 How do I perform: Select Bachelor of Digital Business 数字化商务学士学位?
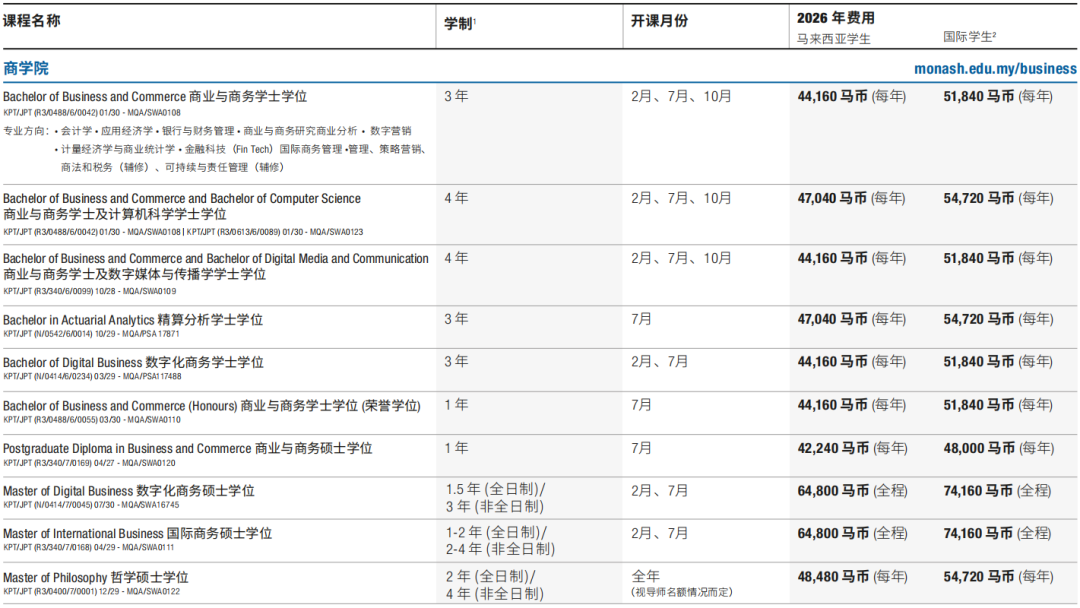pos(133,362)
